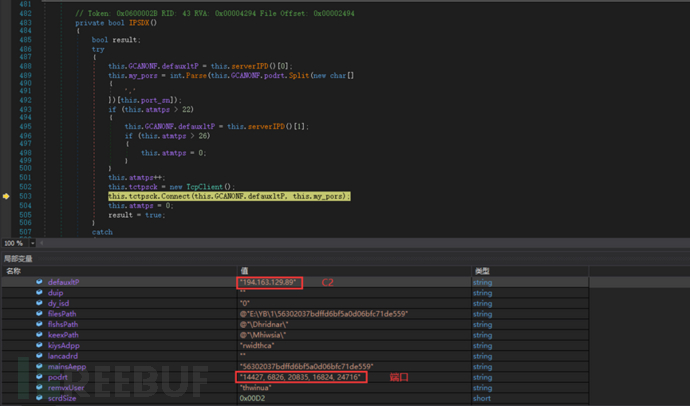Select the podrt value listing port numbers

[301, 376]
